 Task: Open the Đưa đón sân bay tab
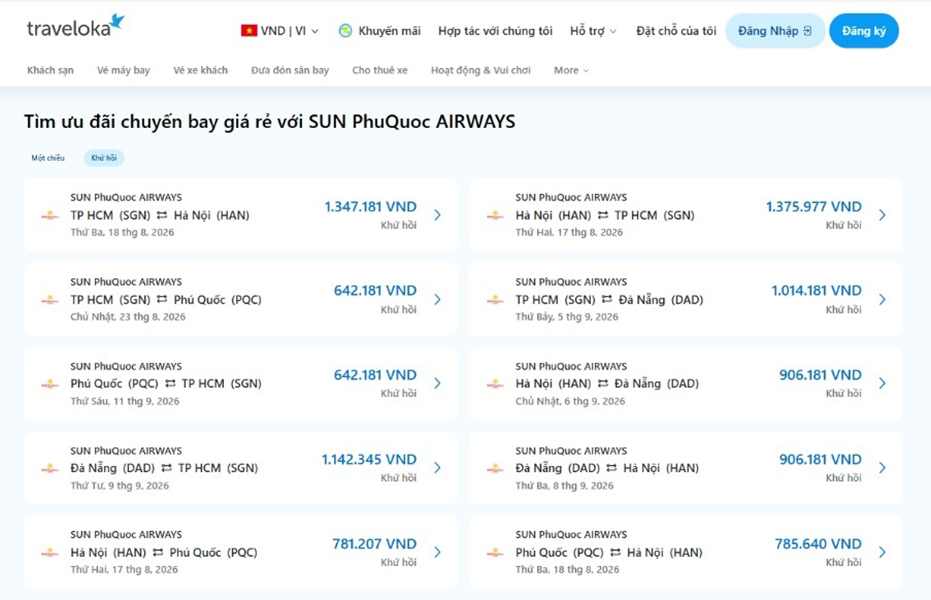[290, 70]
